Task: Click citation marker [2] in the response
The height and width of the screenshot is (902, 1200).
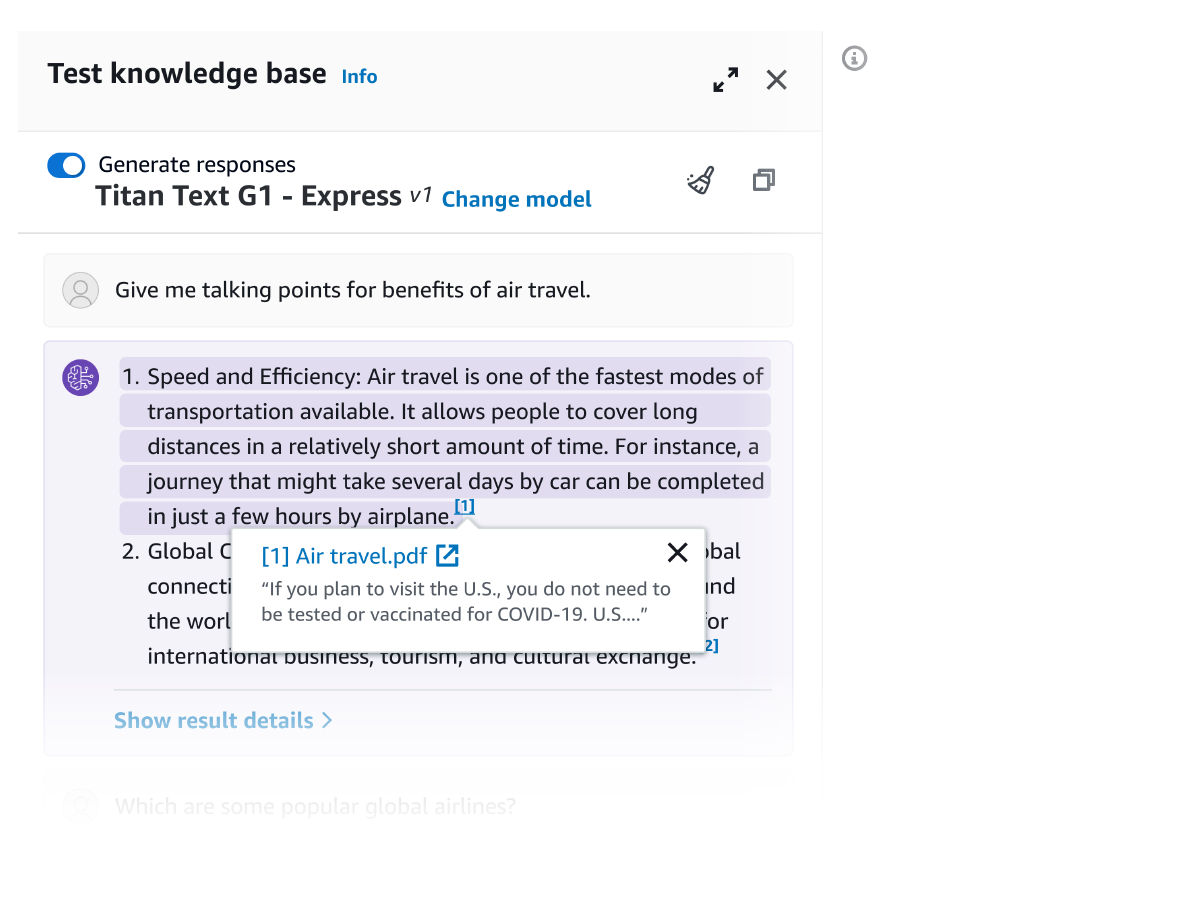Action: [x=709, y=645]
